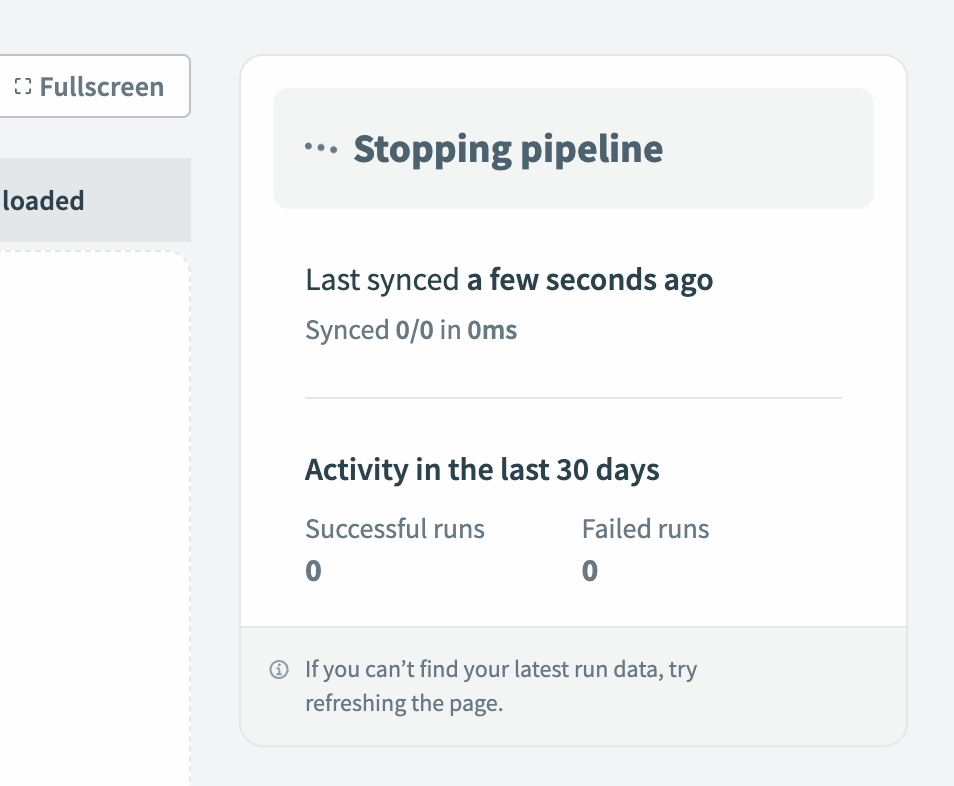The image size is (954, 786).
Task: Click the 'refreshing the page' footer line
Action: click(403, 703)
